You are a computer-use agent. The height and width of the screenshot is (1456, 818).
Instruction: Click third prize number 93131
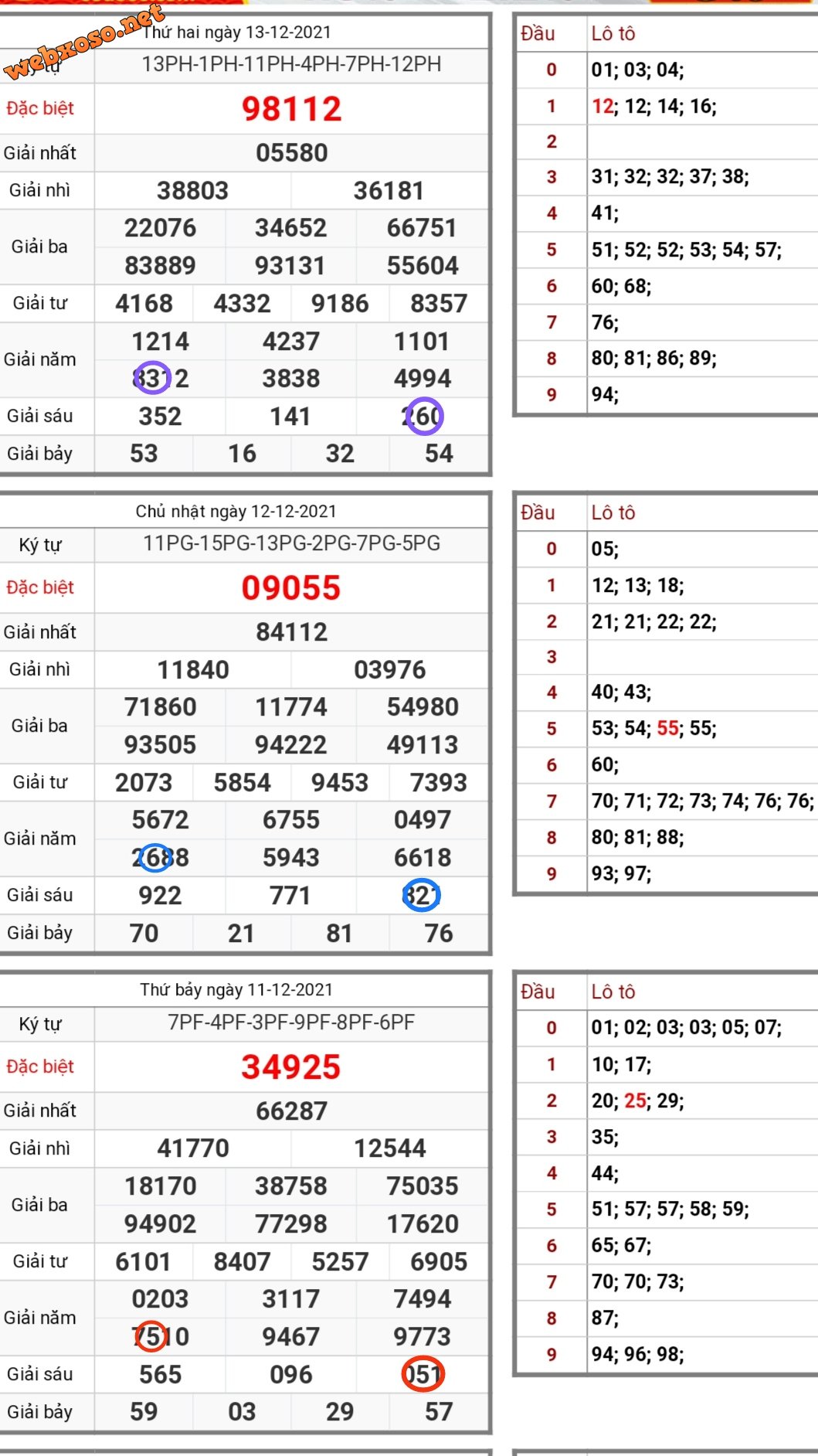coord(290,266)
